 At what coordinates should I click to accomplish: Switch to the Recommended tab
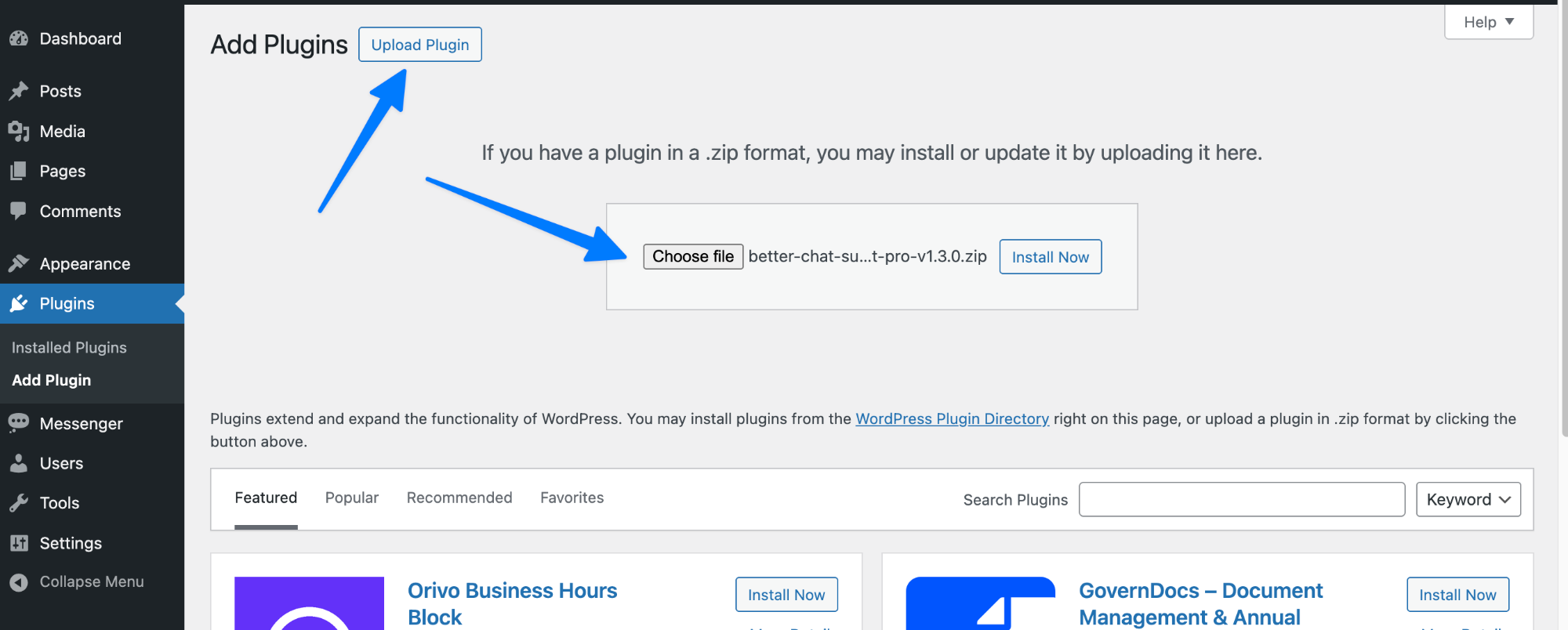459,498
